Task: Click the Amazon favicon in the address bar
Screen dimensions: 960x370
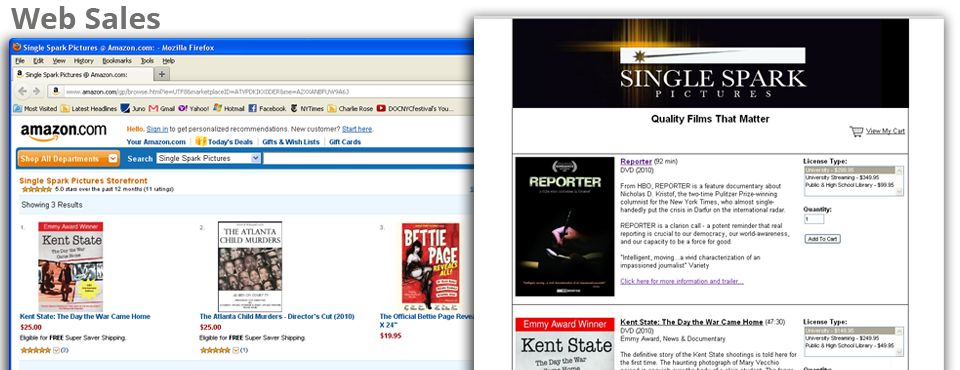Action: point(56,91)
